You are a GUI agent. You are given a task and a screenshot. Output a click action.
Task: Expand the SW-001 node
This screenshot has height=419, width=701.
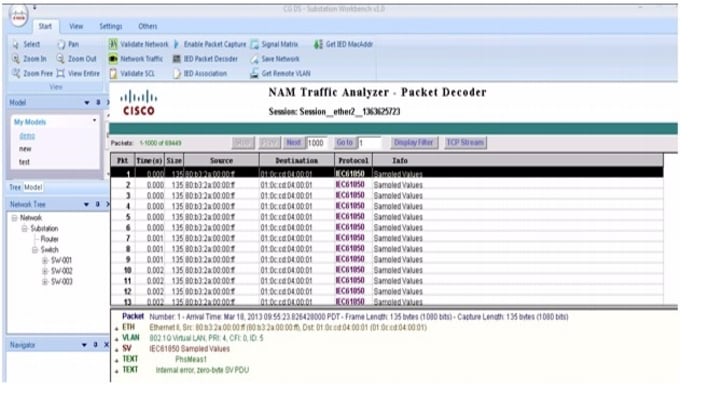[45, 261]
